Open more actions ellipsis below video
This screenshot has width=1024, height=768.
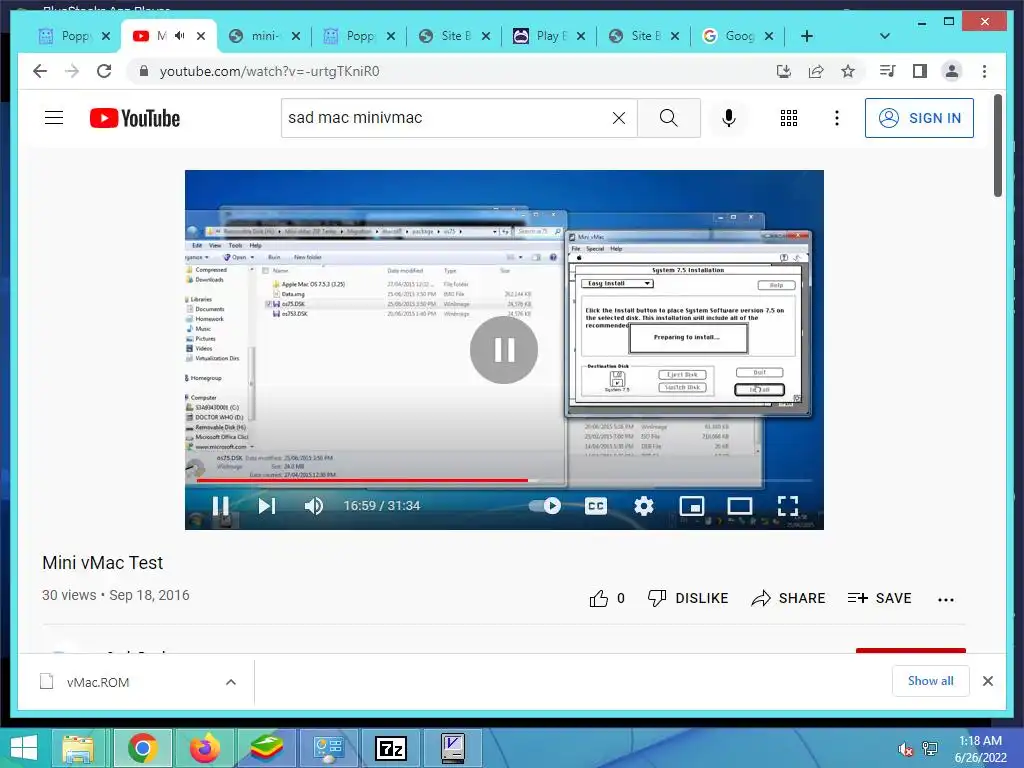tap(946, 600)
